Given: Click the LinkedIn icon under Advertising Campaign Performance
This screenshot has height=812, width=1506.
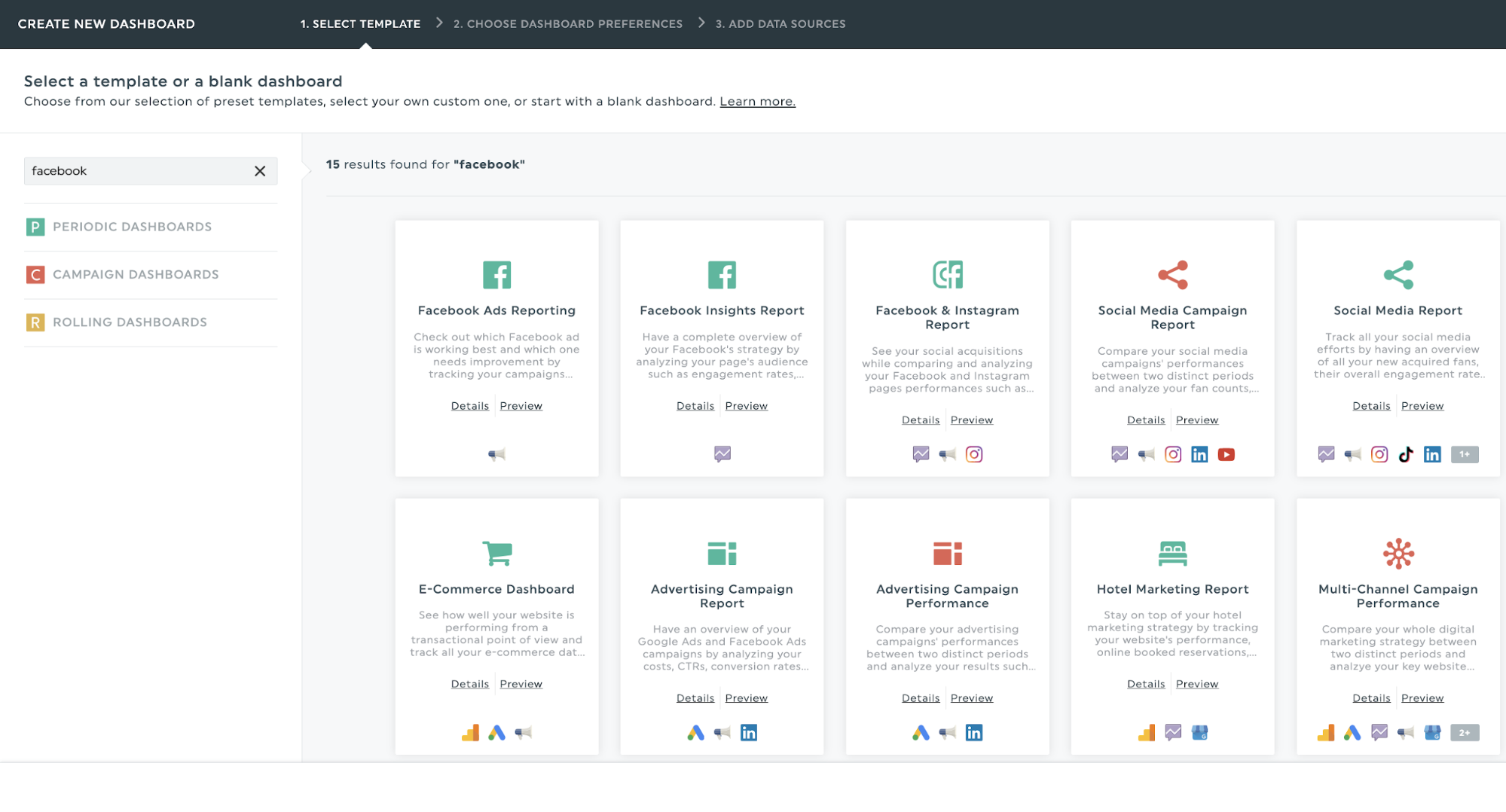Looking at the screenshot, I should point(974,732).
